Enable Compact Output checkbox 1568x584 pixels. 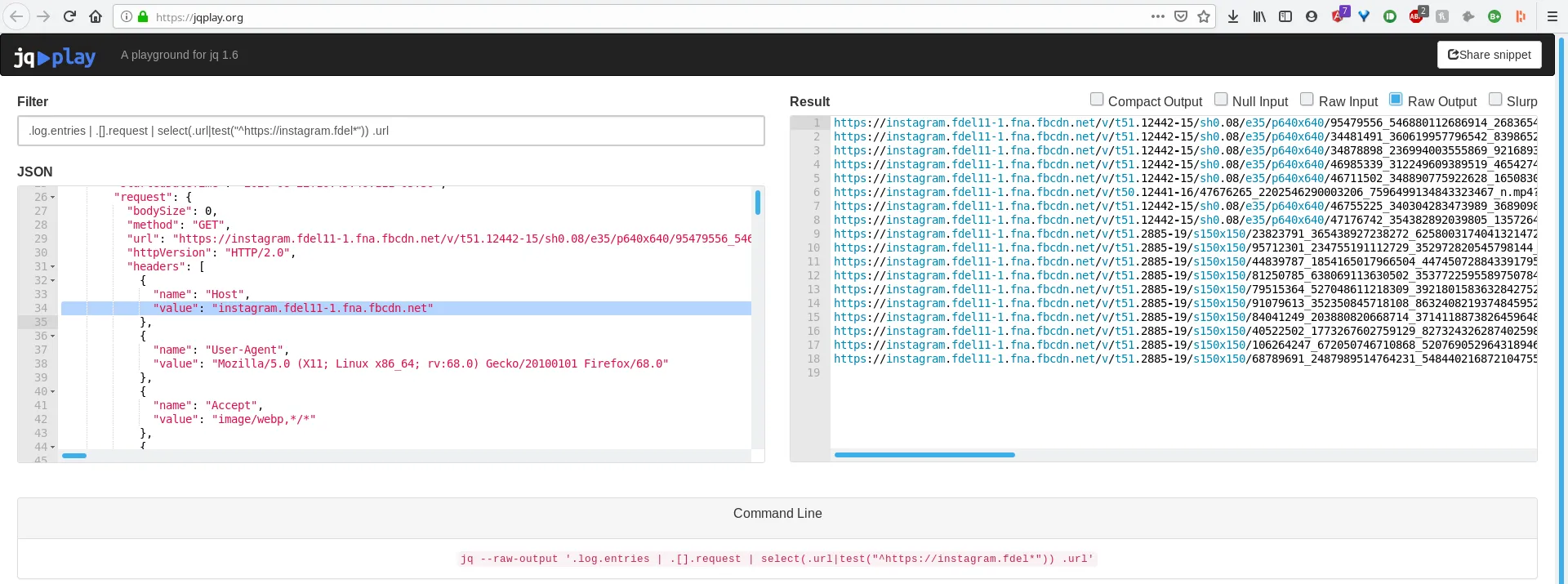pyautogui.click(x=1097, y=99)
